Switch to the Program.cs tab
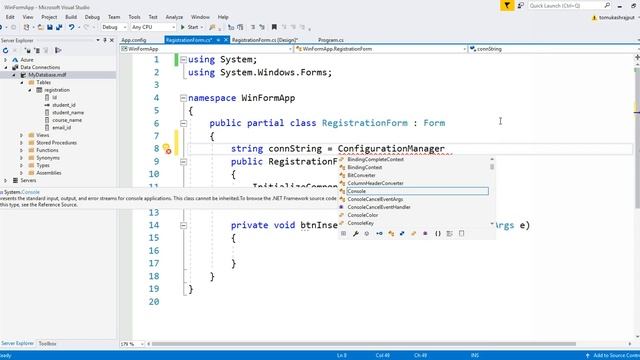640x360 pixels. 331,40
